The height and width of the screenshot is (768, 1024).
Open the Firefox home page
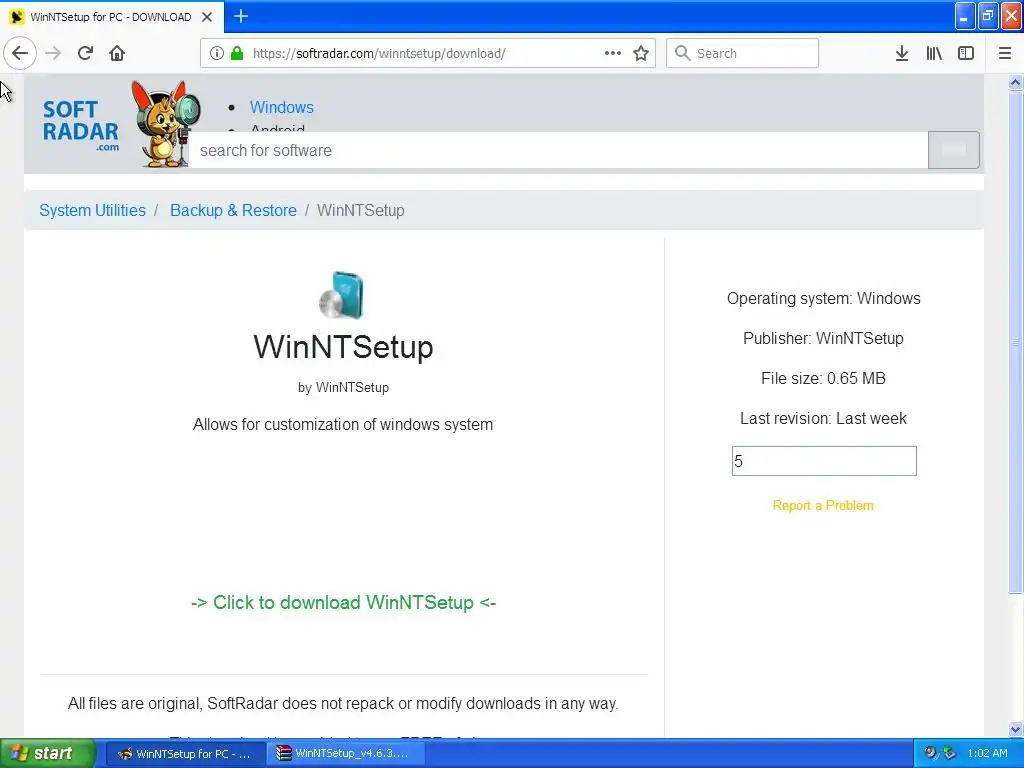click(117, 53)
